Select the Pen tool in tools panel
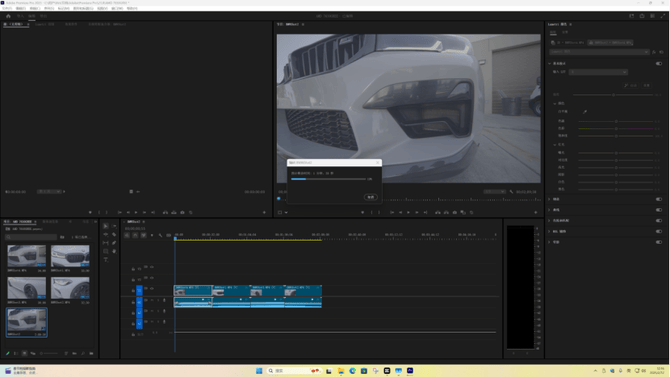 point(114,243)
